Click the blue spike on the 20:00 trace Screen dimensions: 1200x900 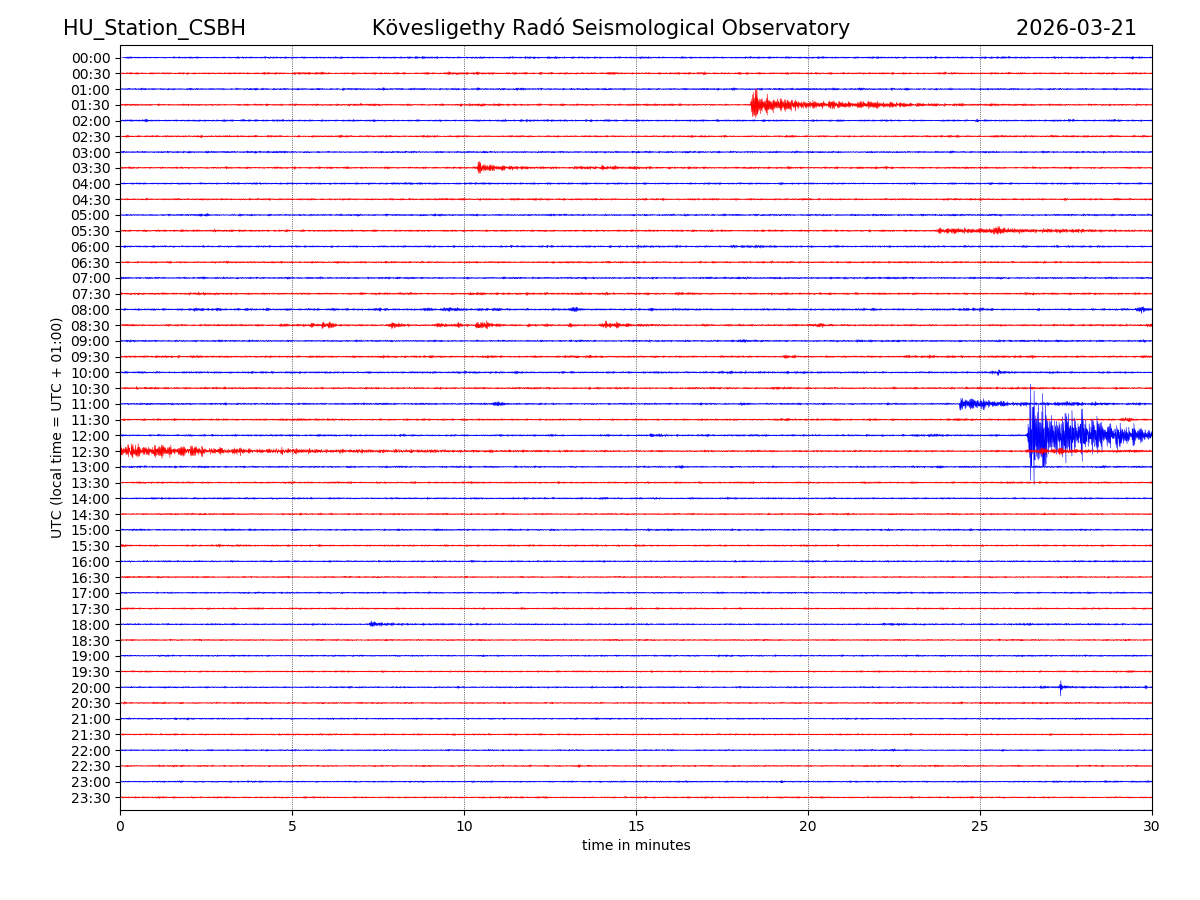(1060, 687)
